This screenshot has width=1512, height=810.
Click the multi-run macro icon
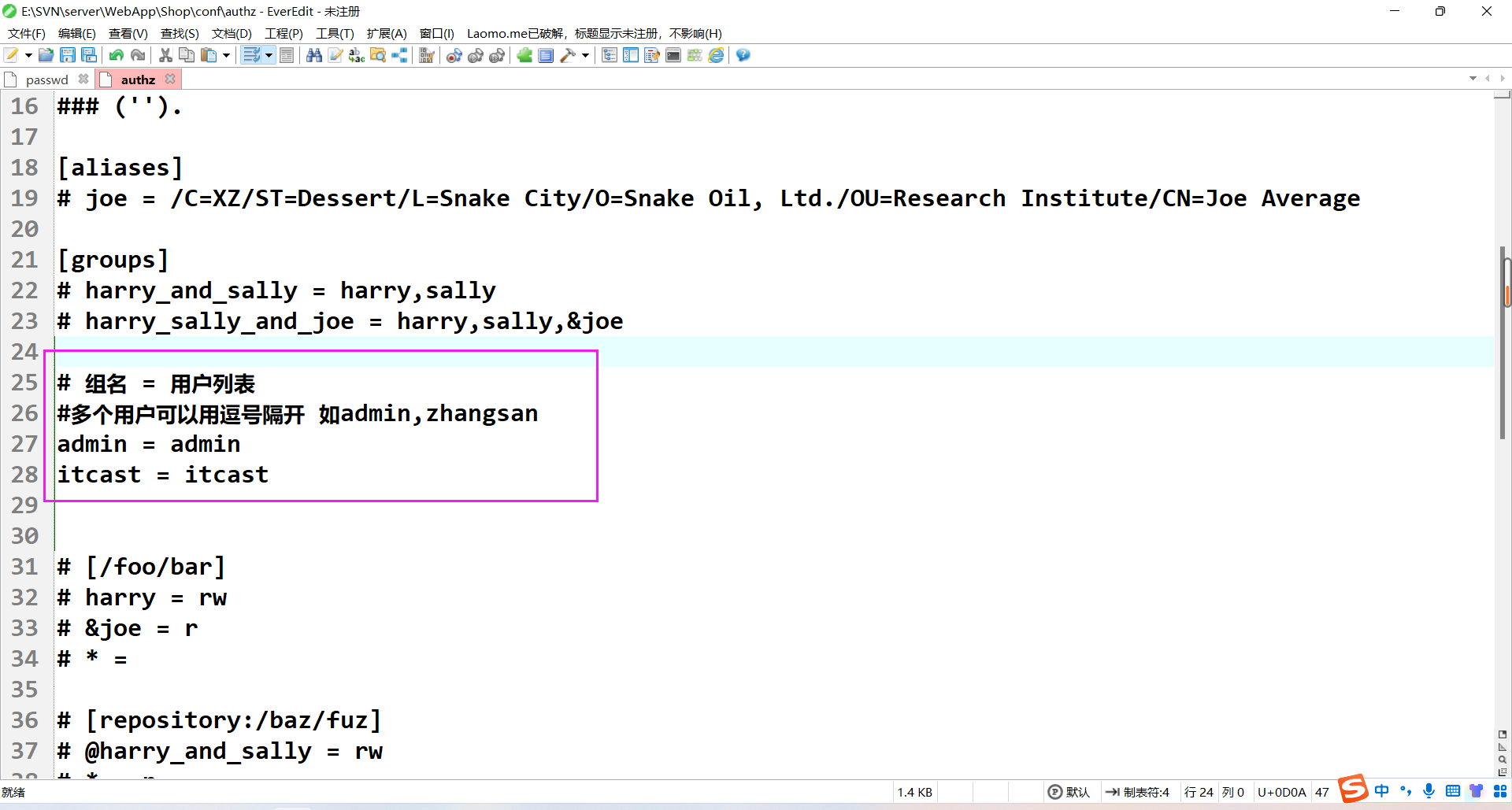[x=497, y=55]
